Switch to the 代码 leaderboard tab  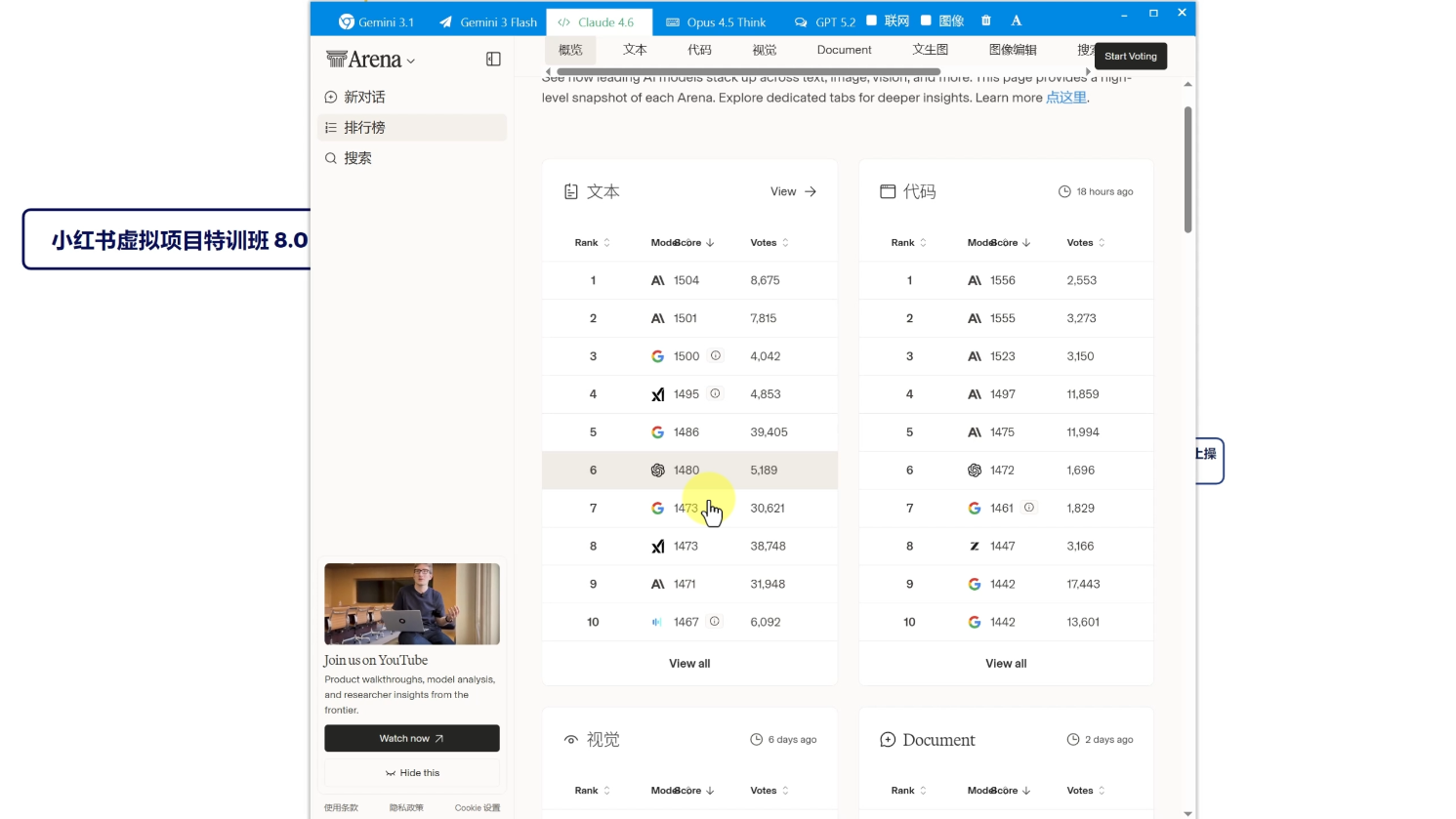pyautogui.click(x=699, y=50)
